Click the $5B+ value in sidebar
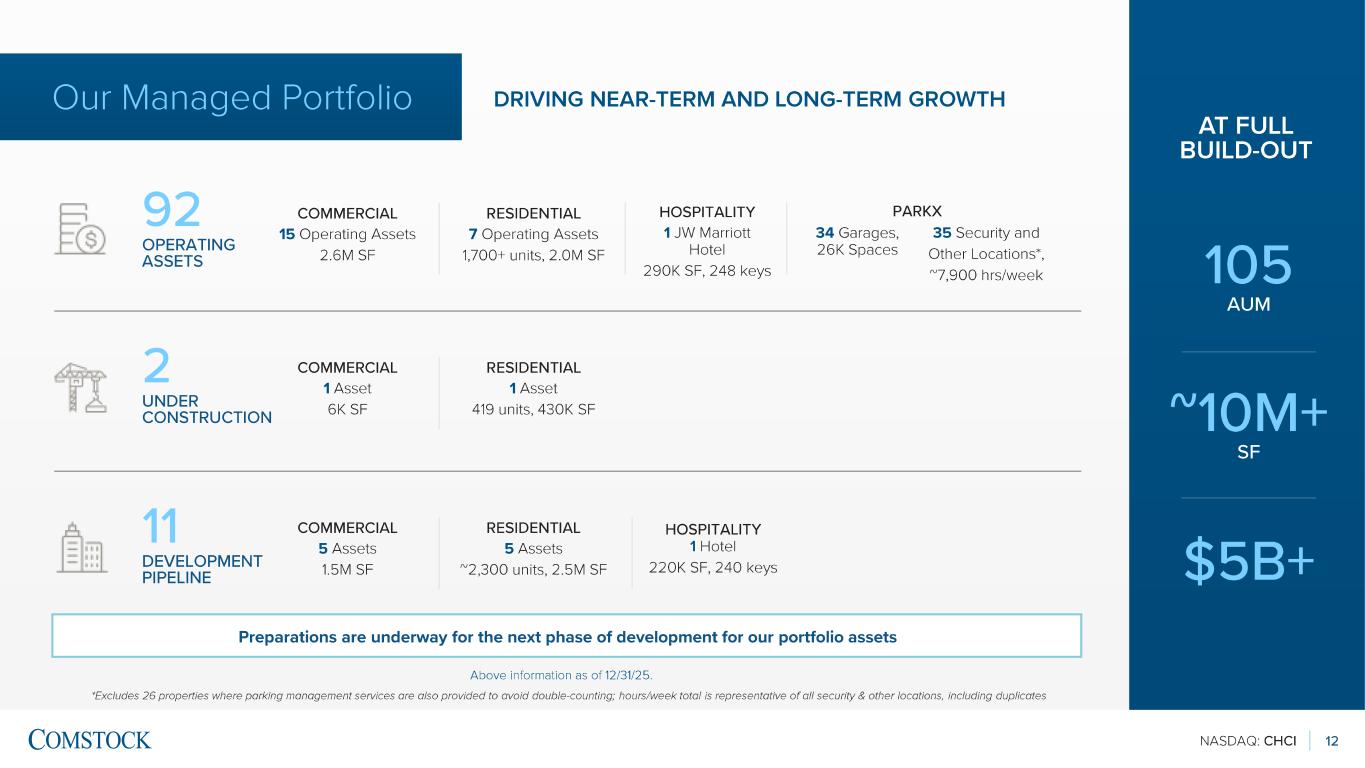 (1248, 562)
